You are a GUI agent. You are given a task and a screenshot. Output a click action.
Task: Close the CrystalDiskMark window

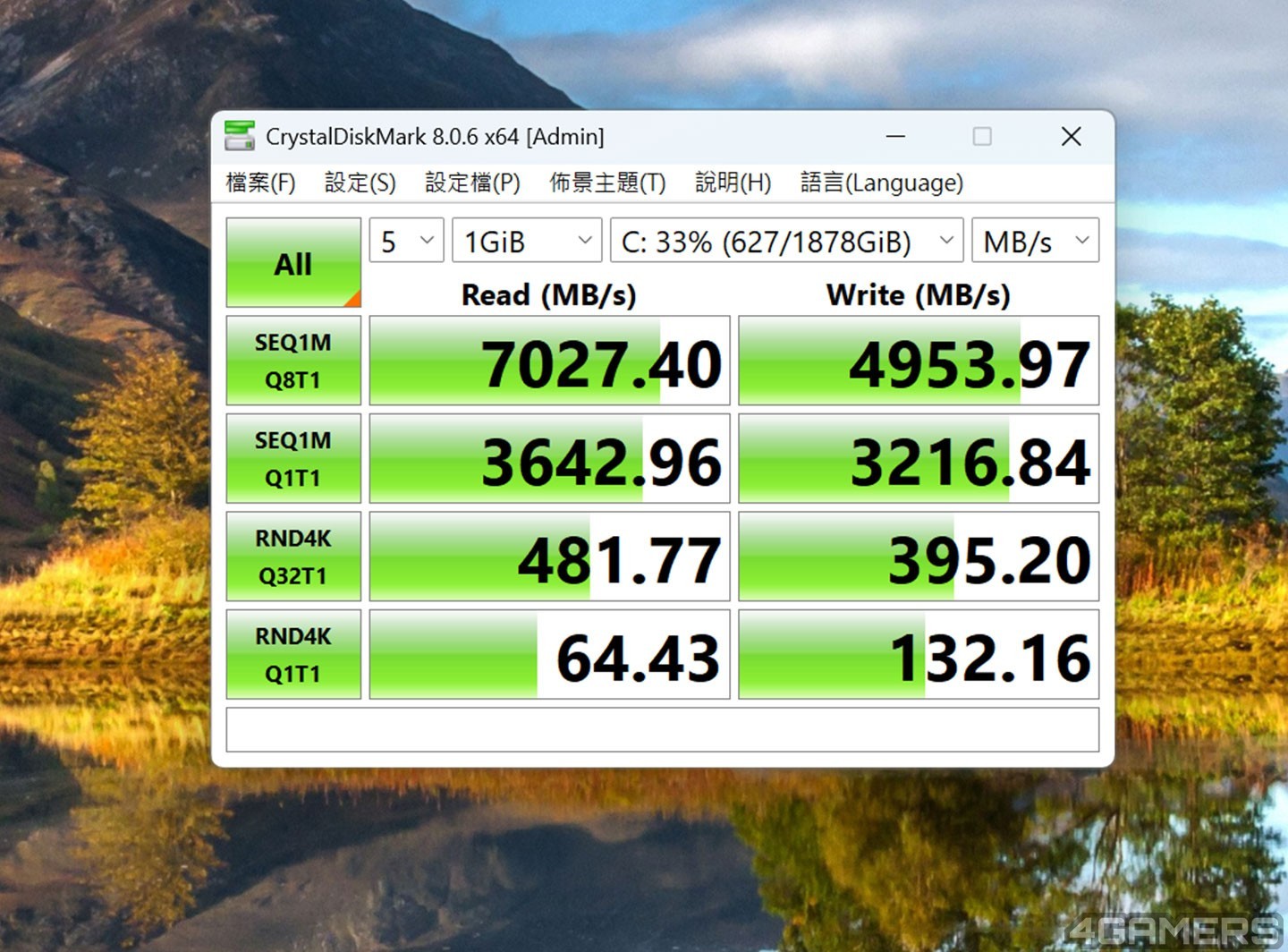pos(1071,136)
